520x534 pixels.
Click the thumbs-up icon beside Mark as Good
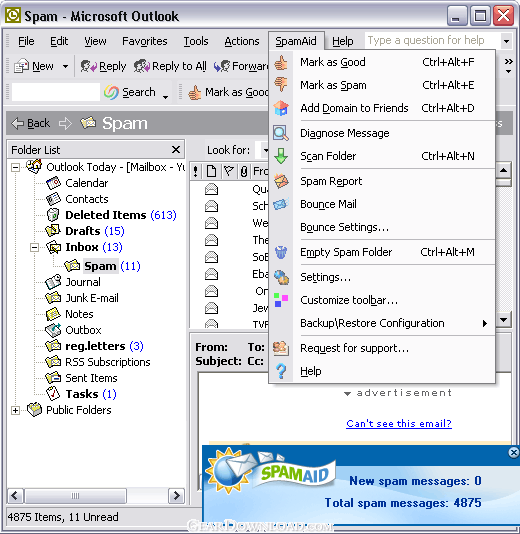tap(281, 63)
